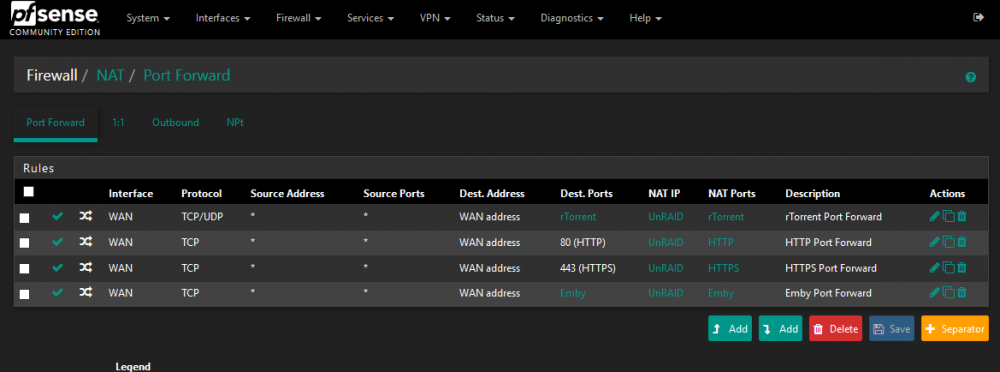Switch to the 1:1 NAT tab
1000x372 pixels.
tap(118, 123)
